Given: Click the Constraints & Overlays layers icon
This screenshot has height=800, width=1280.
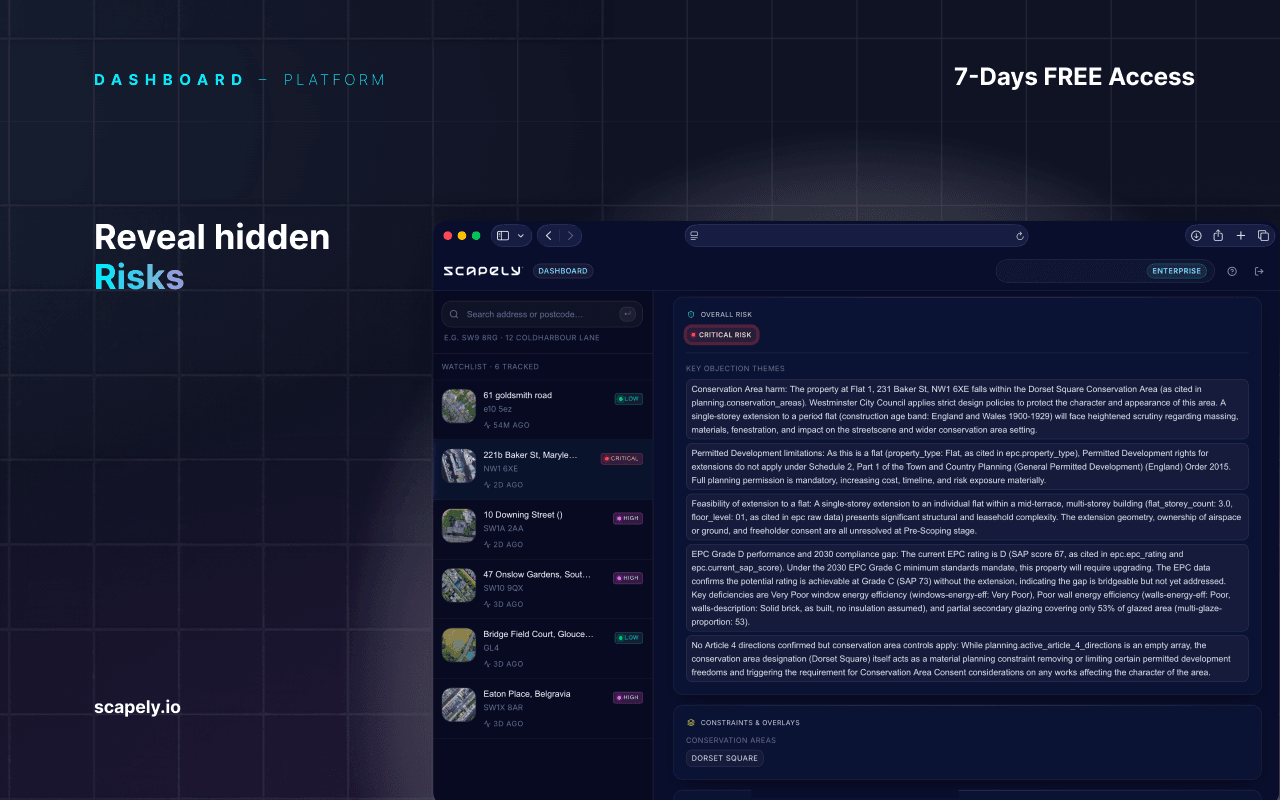Looking at the screenshot, I should click(x=691, y=722).
